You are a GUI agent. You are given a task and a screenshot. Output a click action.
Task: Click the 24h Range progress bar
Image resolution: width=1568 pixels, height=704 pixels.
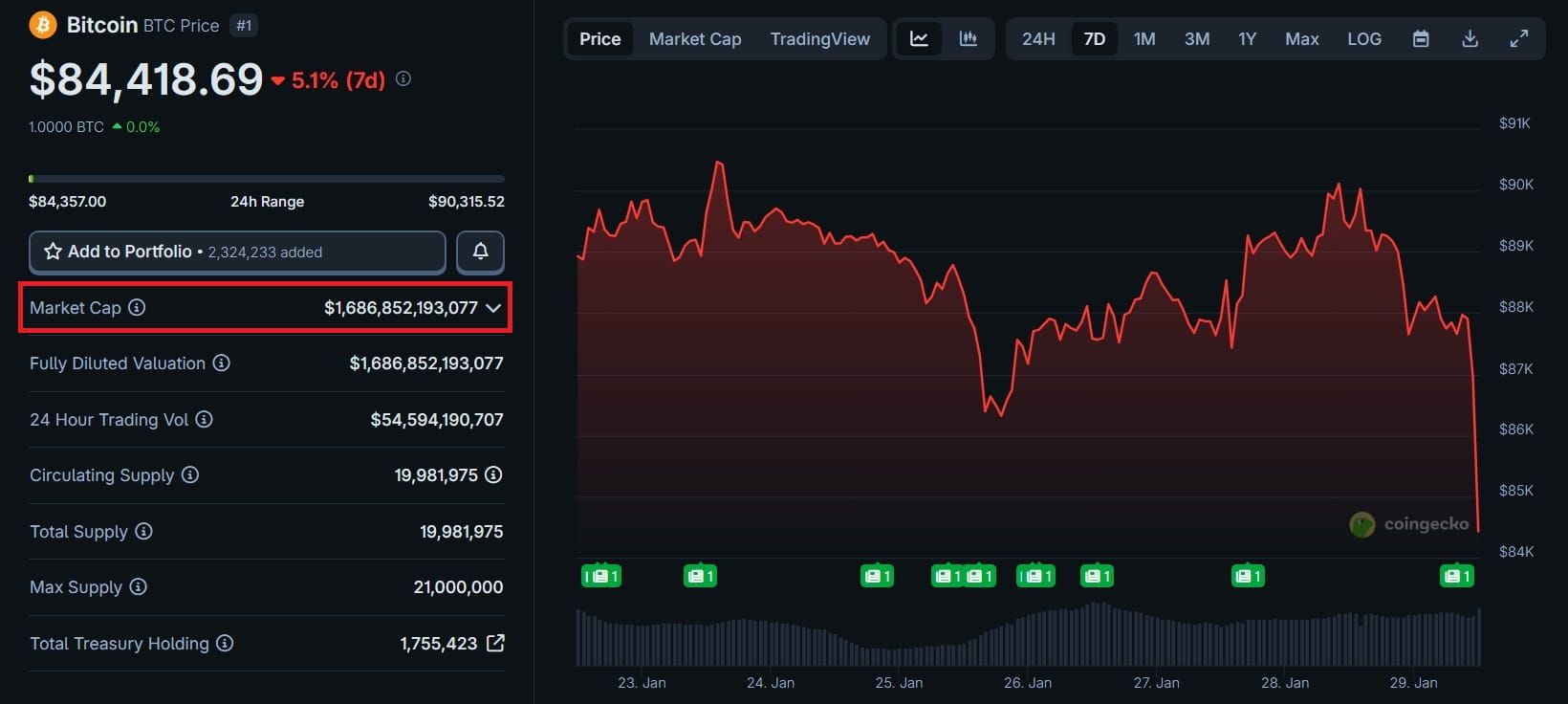(267, 179)
